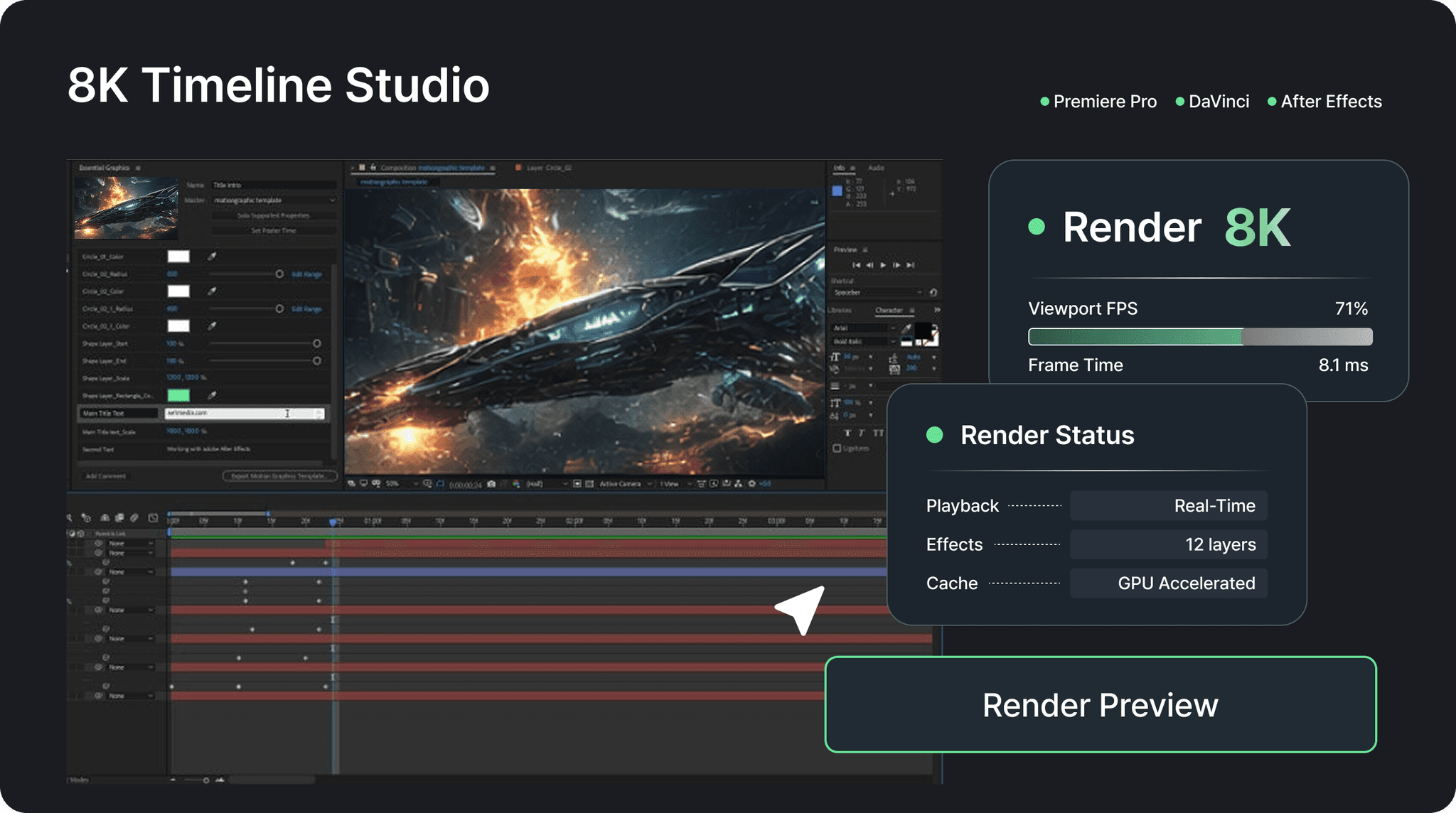Click the frame blending icon above timeline
This screenshot has width=1456, height=813.
119,518
